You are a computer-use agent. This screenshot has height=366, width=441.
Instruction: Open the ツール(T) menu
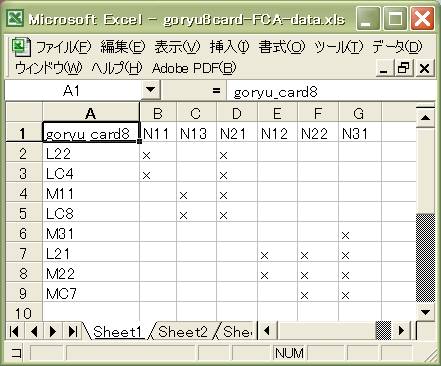(338, 48)
